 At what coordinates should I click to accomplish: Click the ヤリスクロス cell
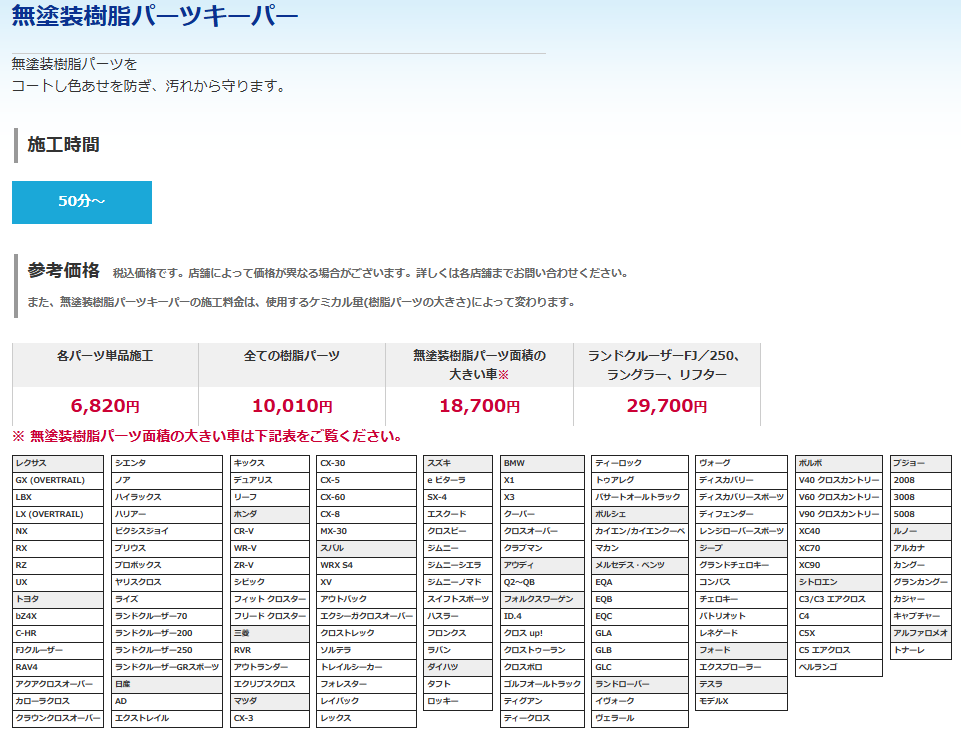[167, 582]
